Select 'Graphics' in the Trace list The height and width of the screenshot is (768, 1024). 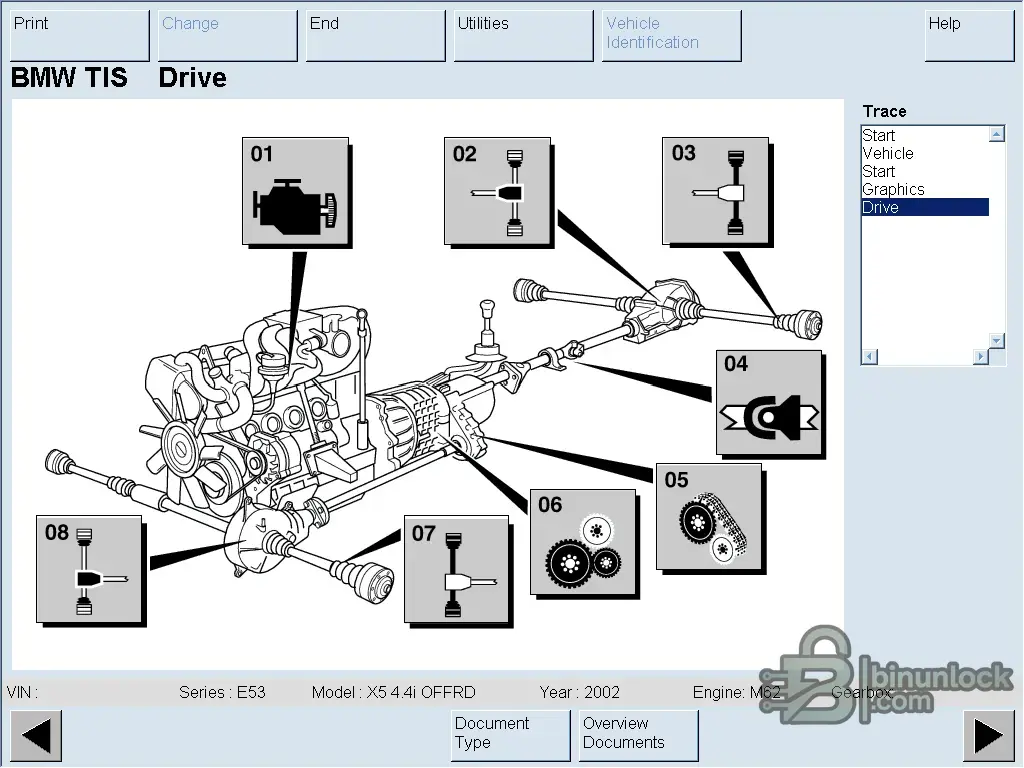[925, 189]
